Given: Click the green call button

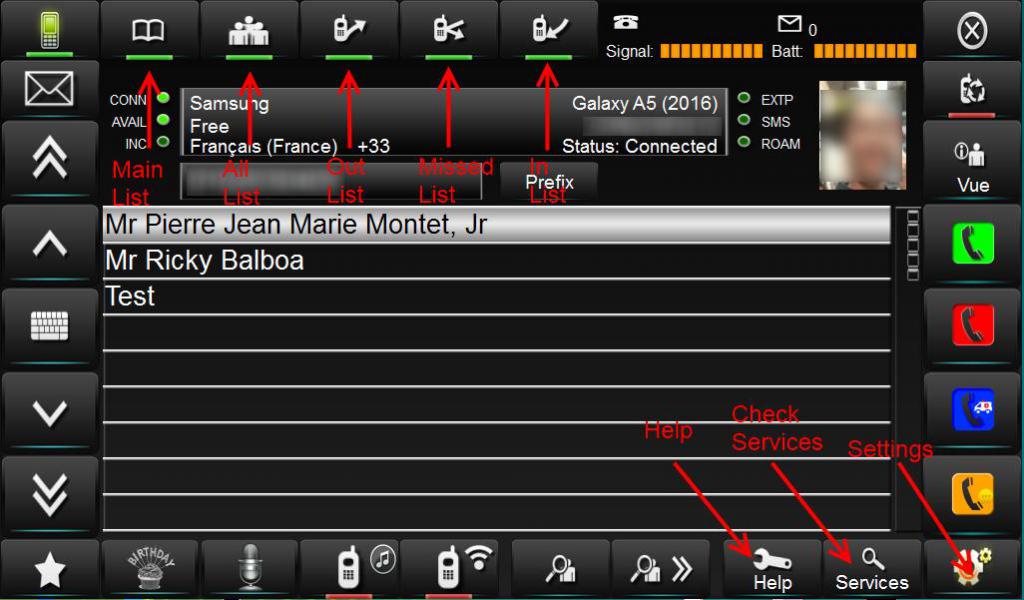Looking at the screenshot, I should 972,244.
